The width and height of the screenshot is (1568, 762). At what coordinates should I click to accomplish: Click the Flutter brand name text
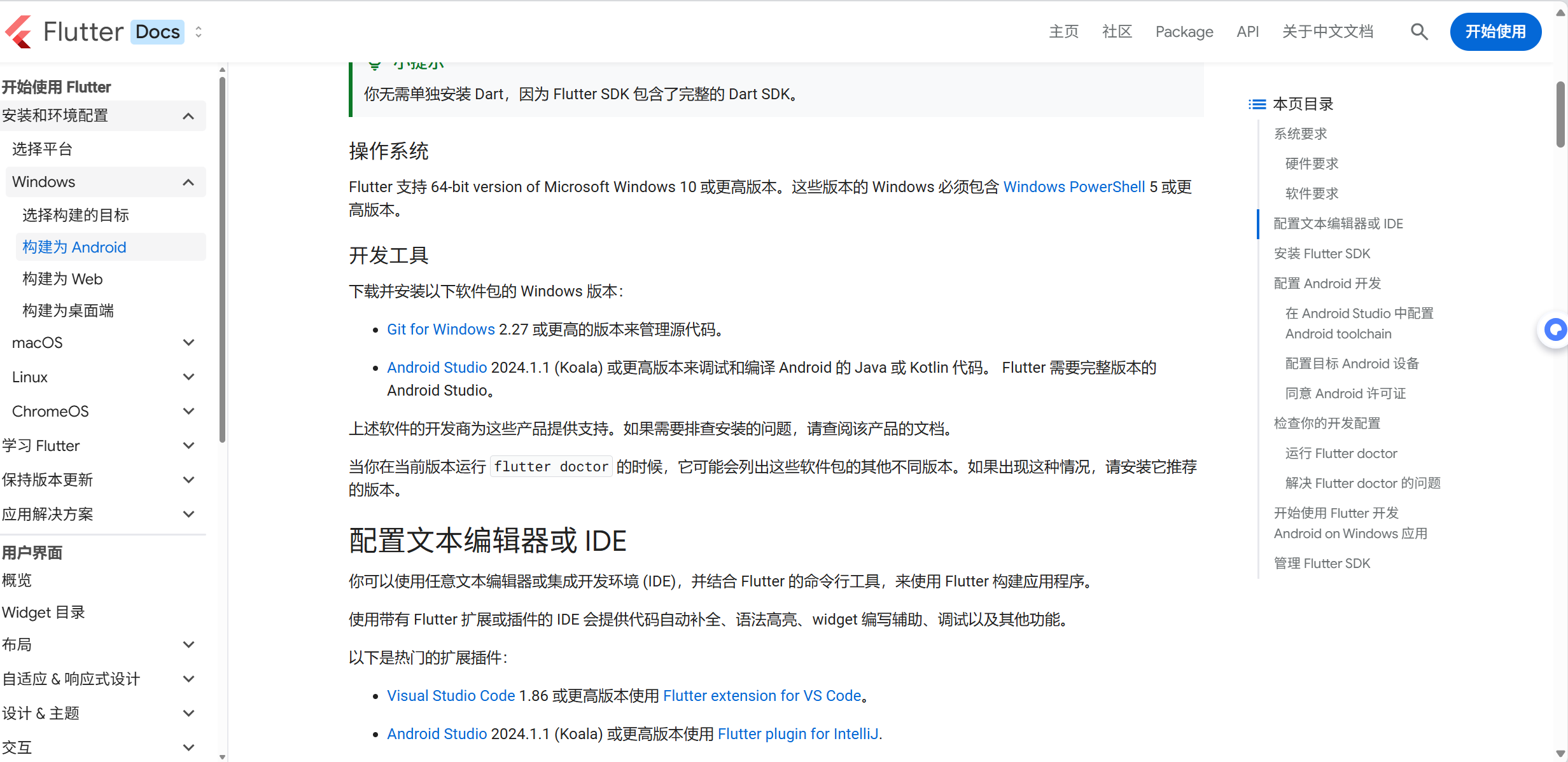click(x=83, y=32)
